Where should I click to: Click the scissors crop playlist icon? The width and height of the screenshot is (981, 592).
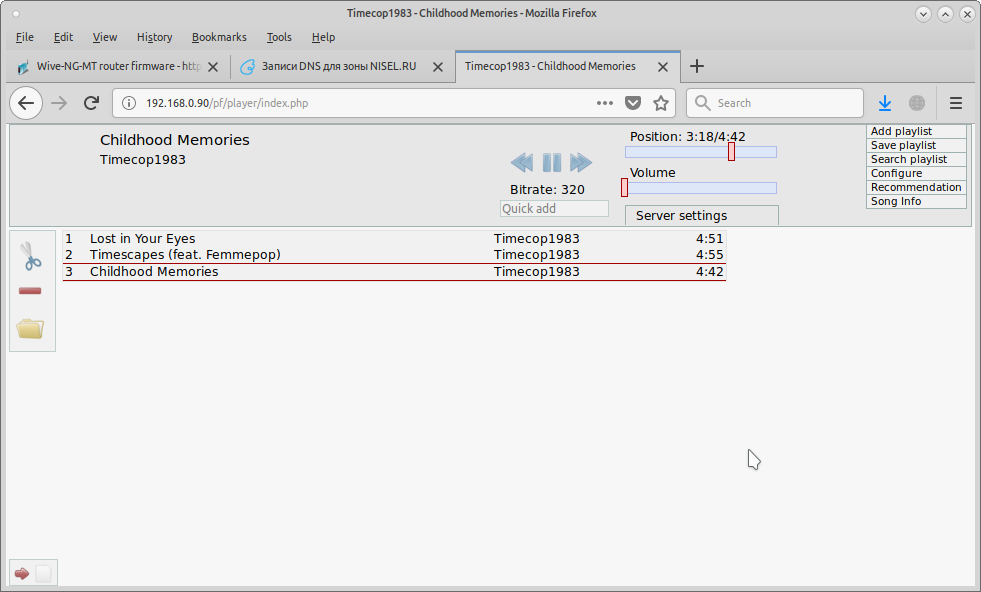(x=30, y=256)
